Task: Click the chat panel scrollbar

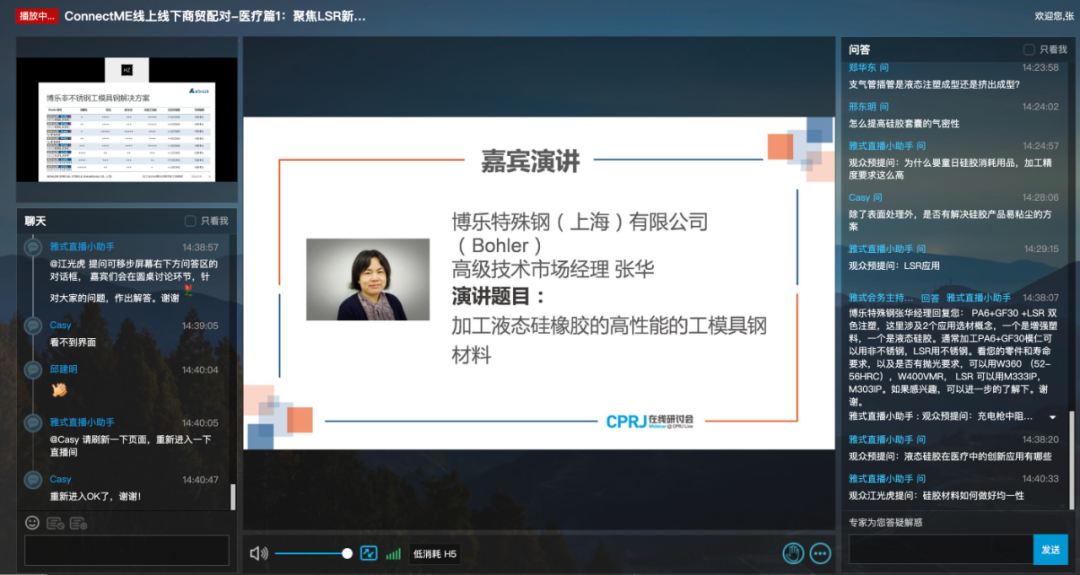Action: [x=233, y=496]
